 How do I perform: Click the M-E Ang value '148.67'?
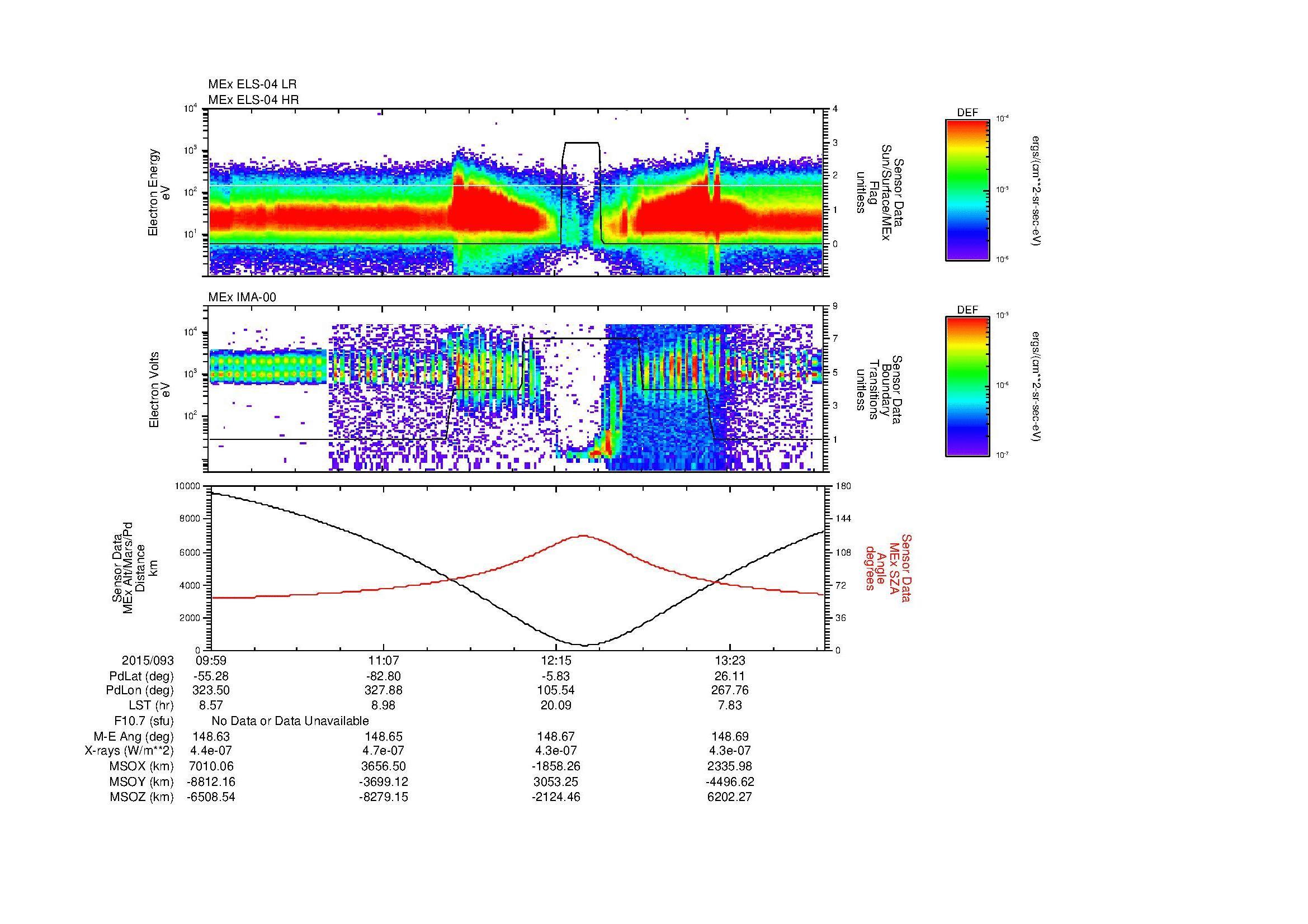(x=556, y=736)
